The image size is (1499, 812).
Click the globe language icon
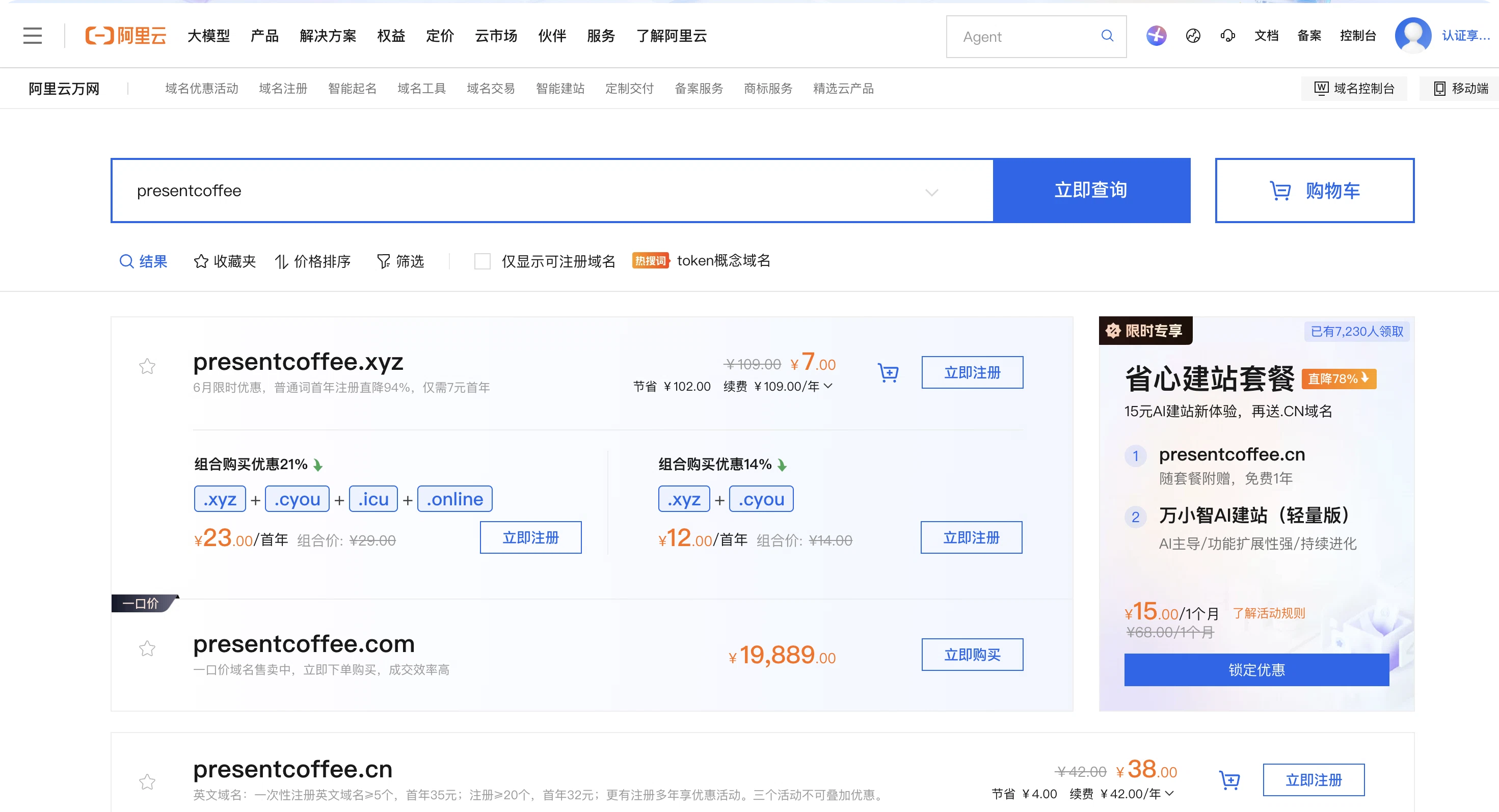coord(1193,36)
